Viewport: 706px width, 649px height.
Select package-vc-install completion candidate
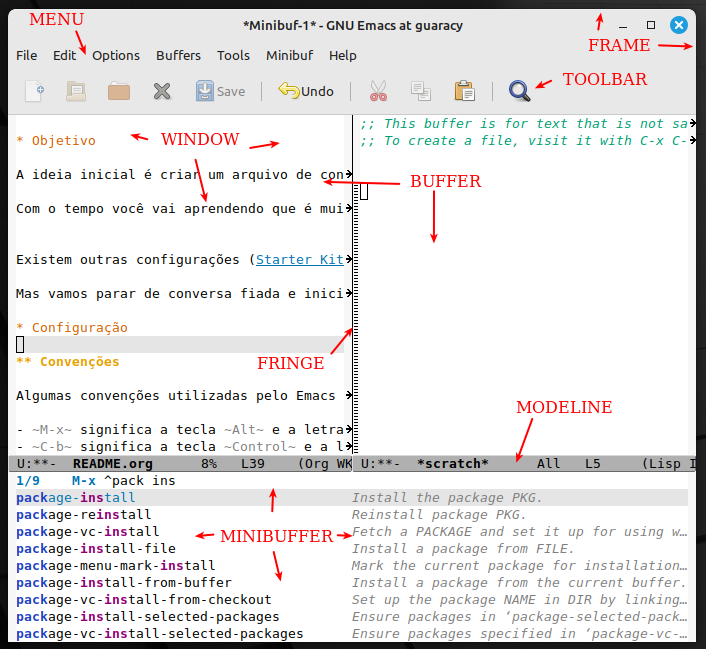pyautogui.click(x=87, y=532)
